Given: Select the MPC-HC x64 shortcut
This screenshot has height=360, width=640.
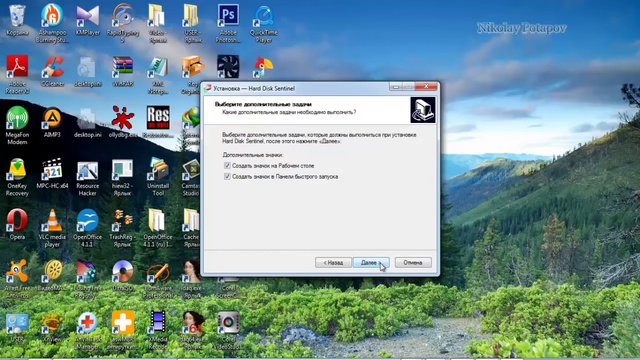Looking at the screenshot, I should [52, 173].
